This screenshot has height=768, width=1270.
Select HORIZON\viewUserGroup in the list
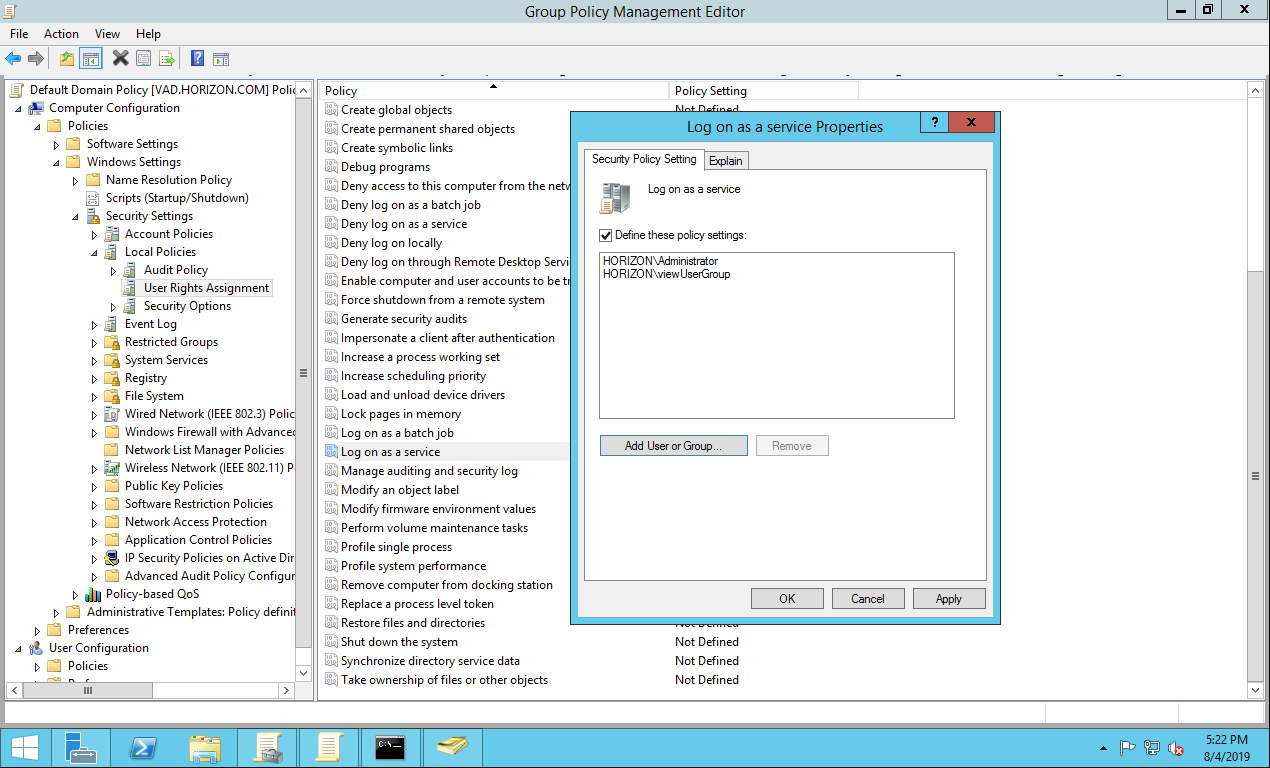666,274
